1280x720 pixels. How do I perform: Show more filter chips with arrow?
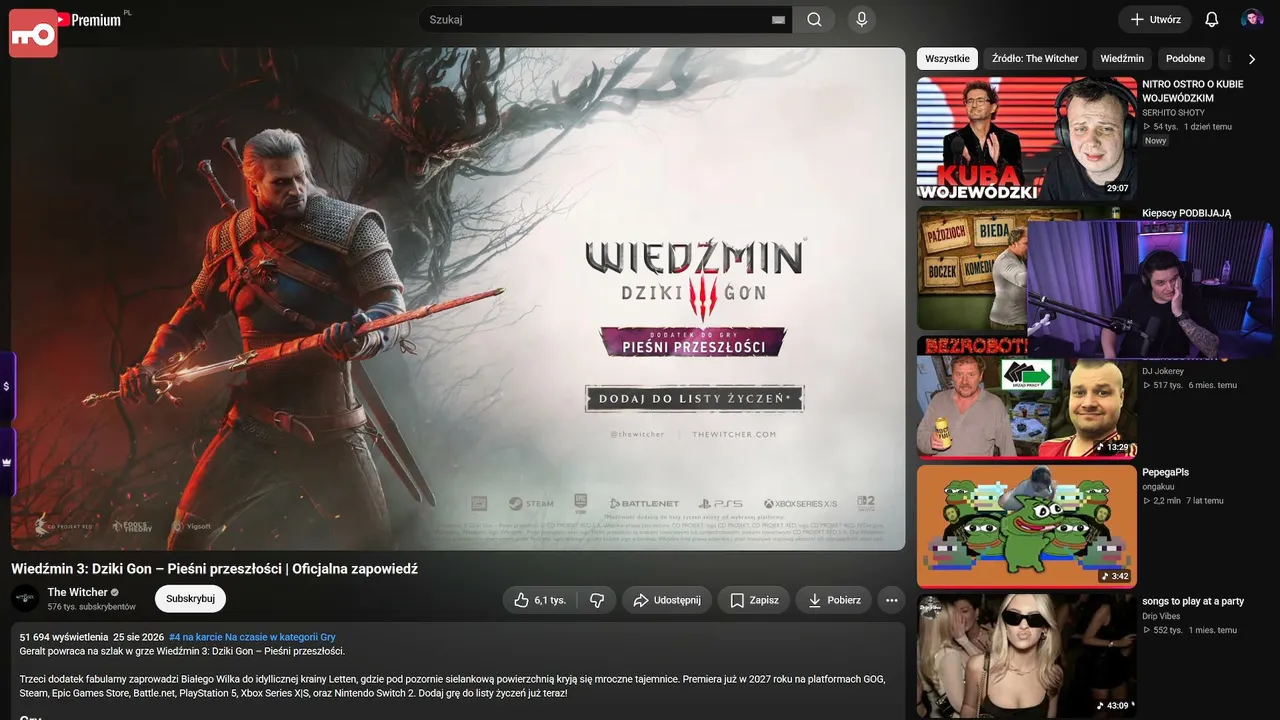pos(1251,59)
